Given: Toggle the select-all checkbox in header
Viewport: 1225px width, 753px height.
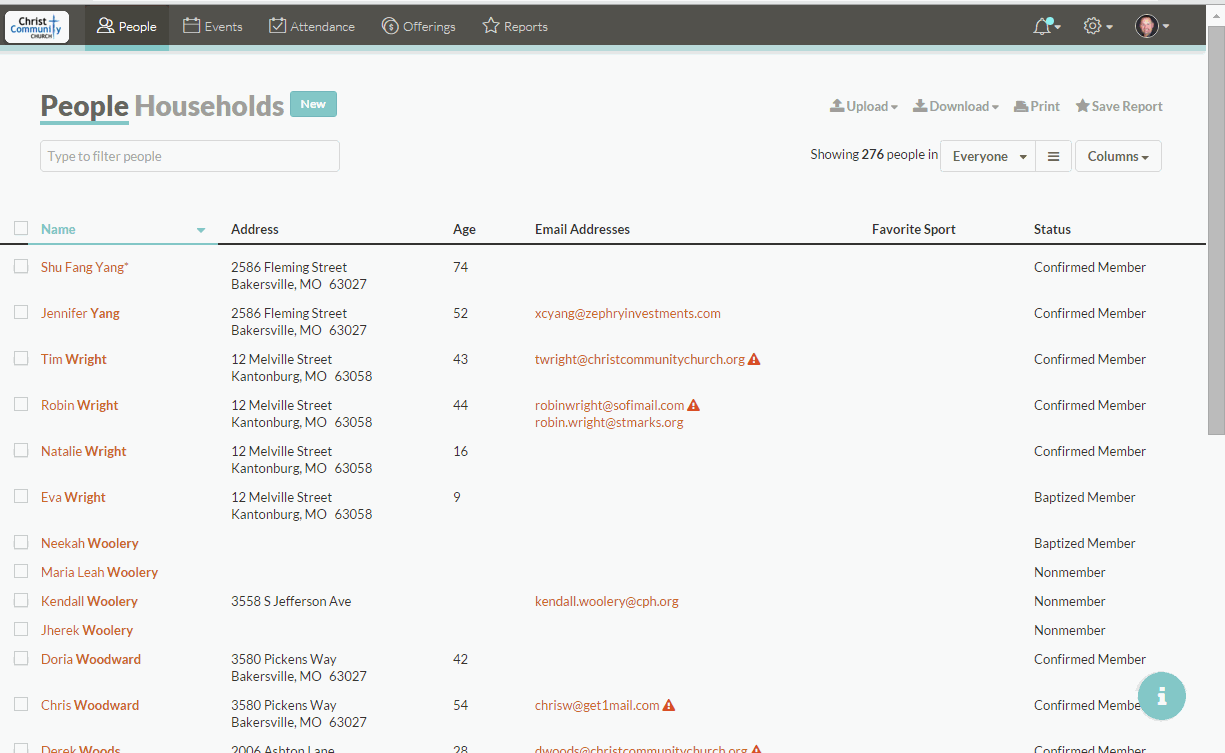Looking at the screenshot, I should pyautogui.click(x=20, y=227).
